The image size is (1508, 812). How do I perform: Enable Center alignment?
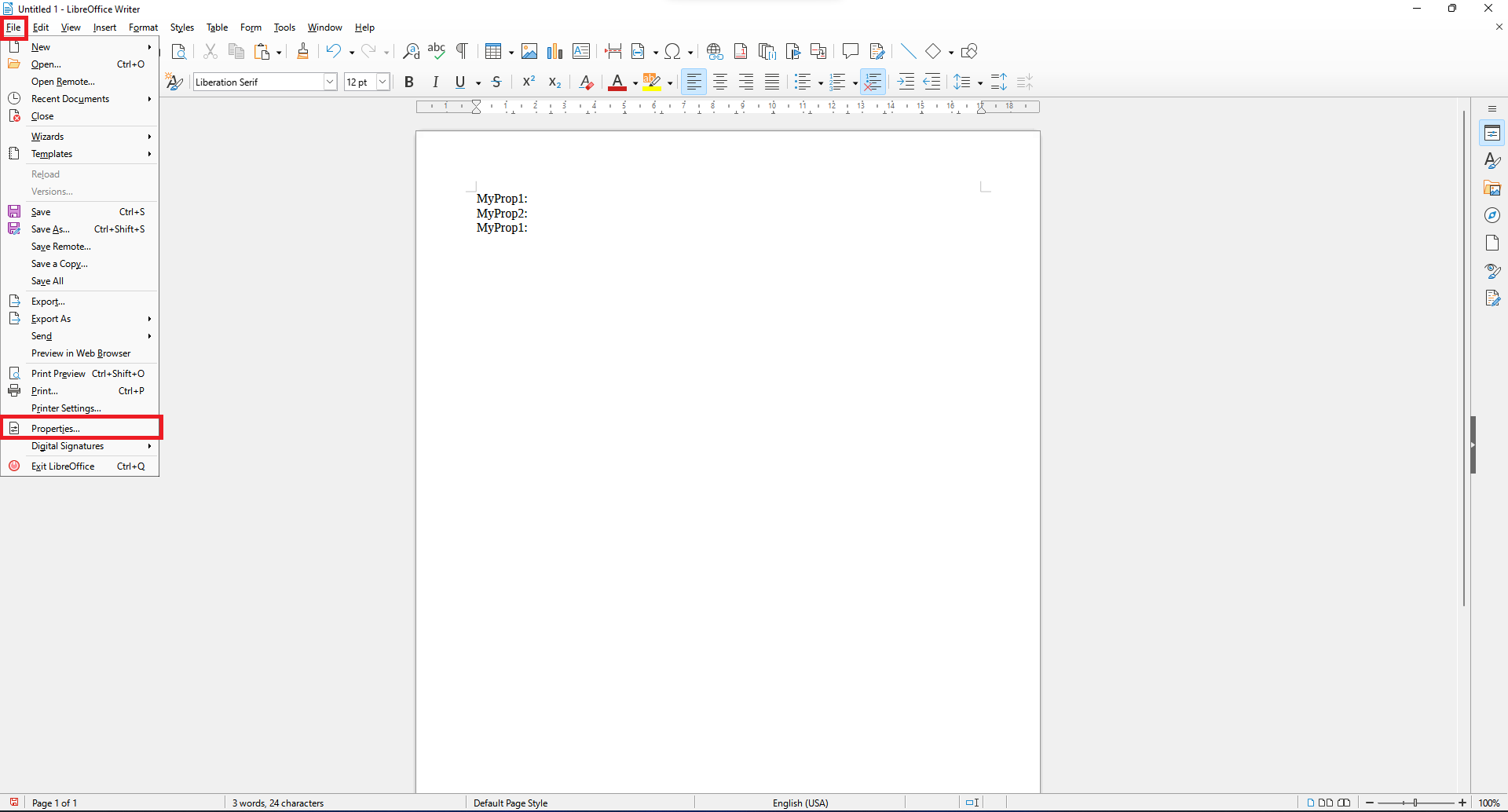coord(720,82)
